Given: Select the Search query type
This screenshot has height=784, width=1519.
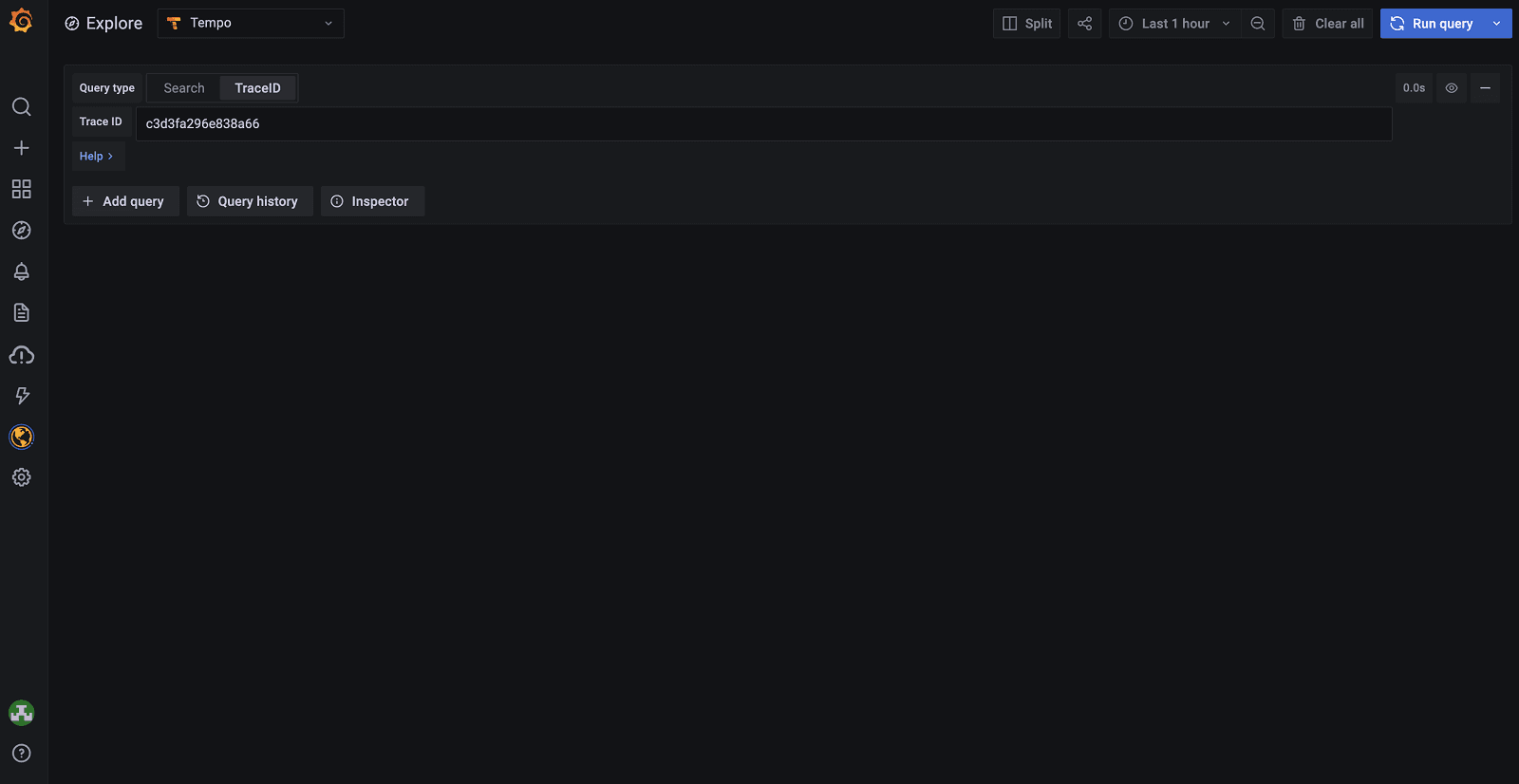Looking at the screenshot, I should (x=184, y=88).
